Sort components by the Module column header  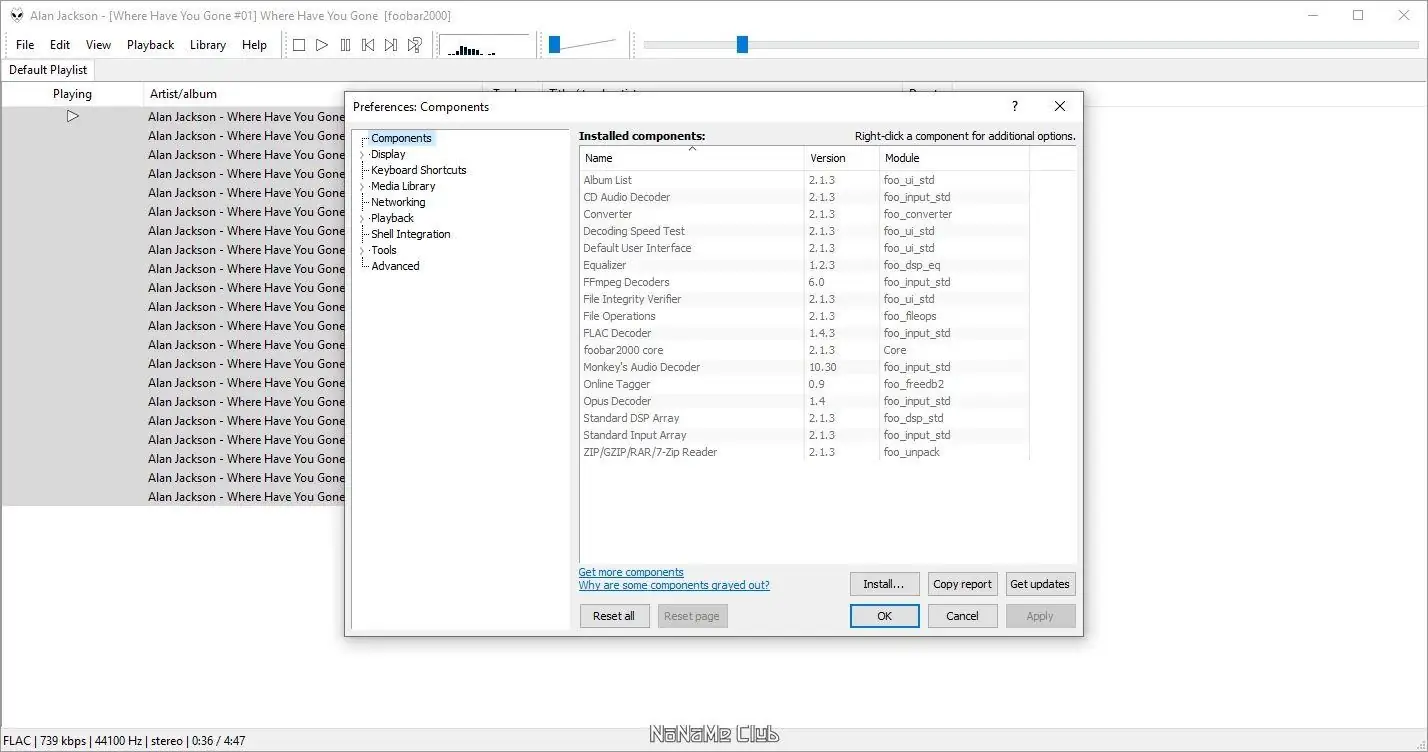coord(954,158)
